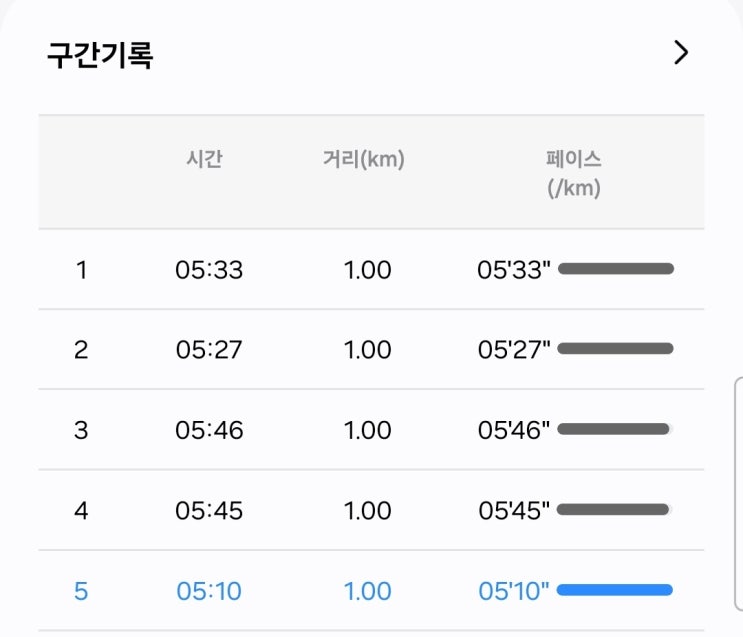
Task: Click lap 1 pace bar
Action: 616,268
